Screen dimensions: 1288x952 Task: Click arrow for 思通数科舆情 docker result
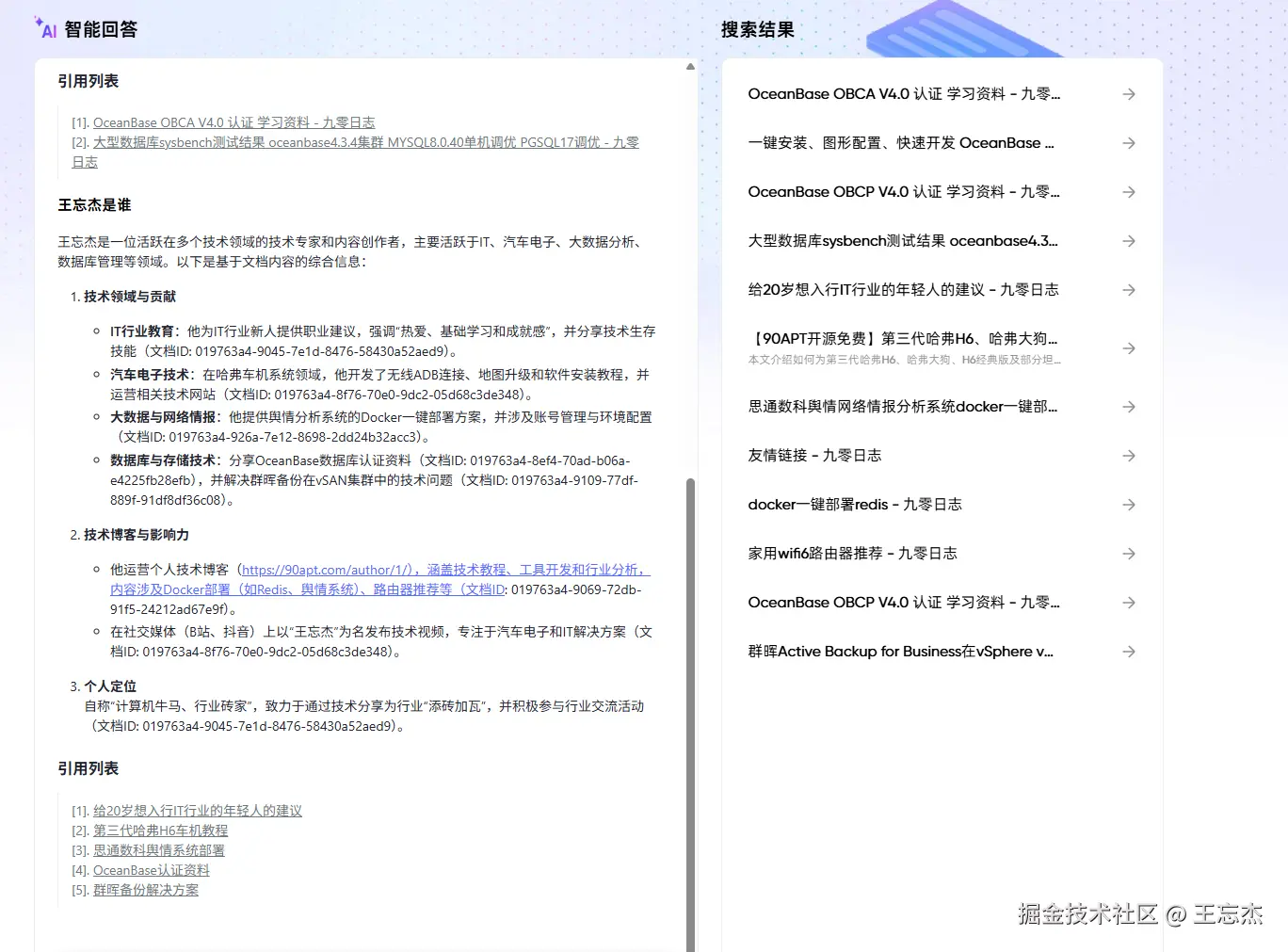point(1129,407)
